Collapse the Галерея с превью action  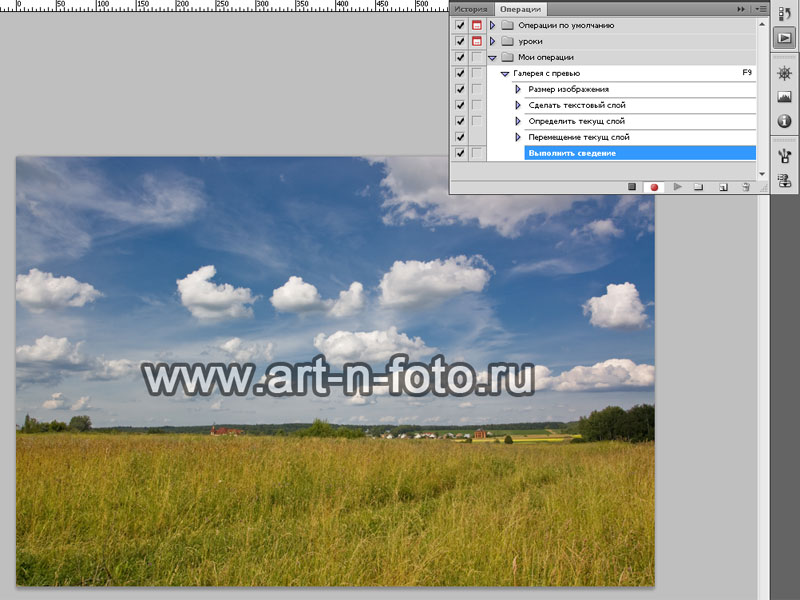coord(505,74)
